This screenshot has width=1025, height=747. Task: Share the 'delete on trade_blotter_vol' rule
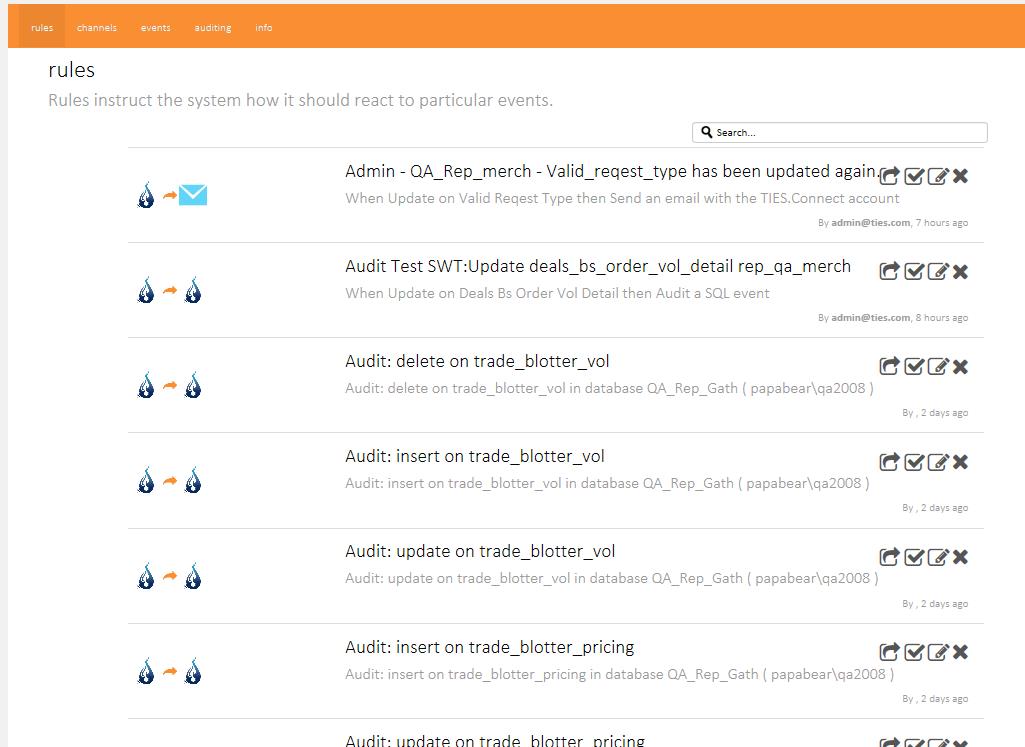tap(889, 366)
